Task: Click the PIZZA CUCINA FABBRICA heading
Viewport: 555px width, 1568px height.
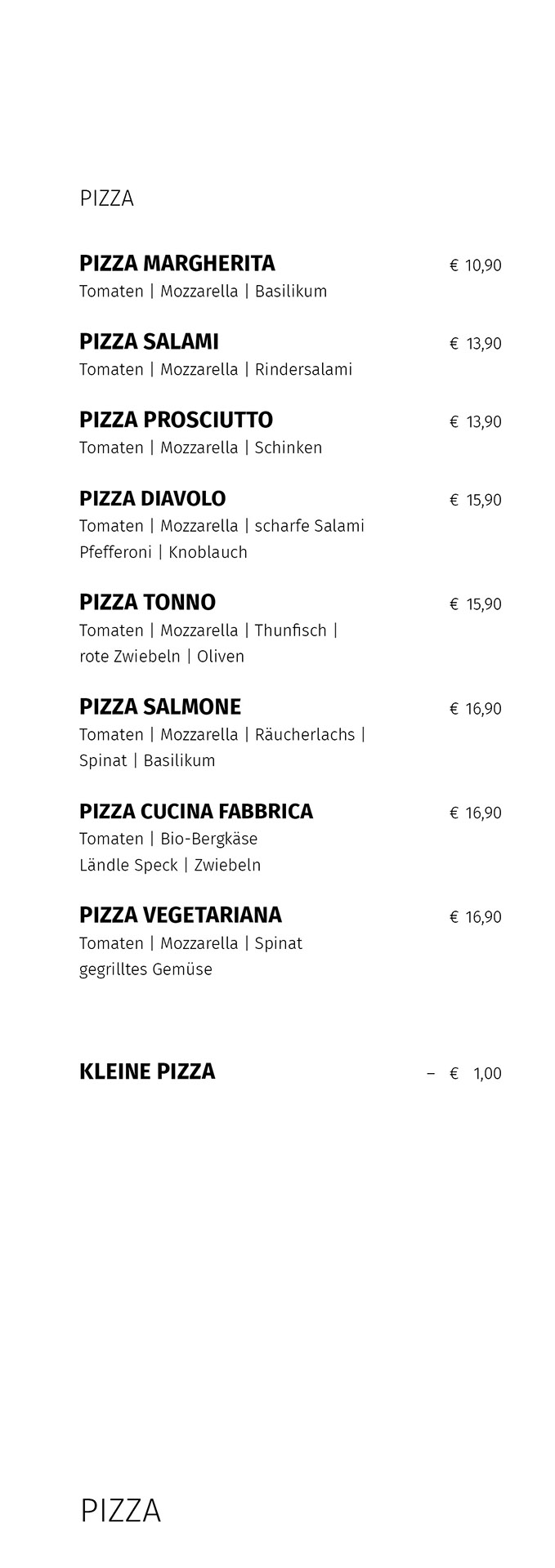Action: click(196, 812)
